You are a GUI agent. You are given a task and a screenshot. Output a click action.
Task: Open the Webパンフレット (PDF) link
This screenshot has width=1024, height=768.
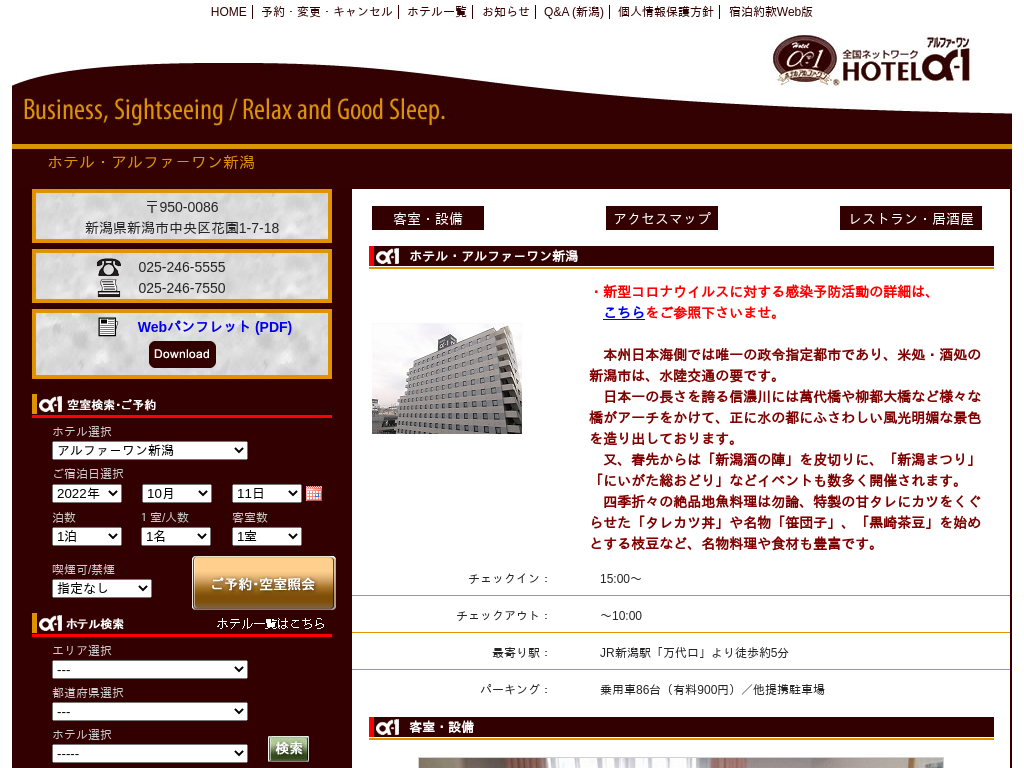(x=215, y=327)
